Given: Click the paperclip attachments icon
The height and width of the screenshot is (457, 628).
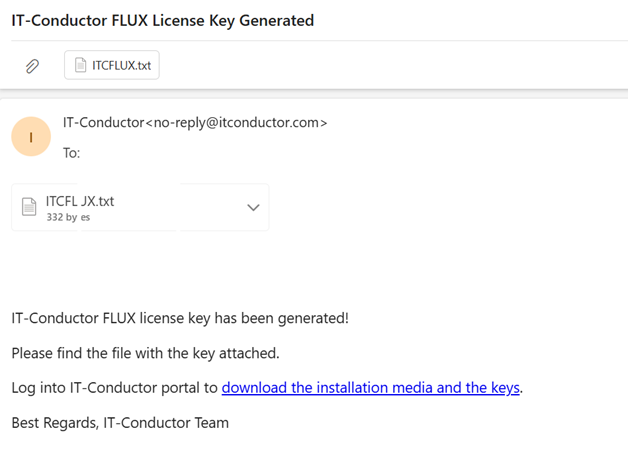Looking at the screenshot, I should [32, 66].
